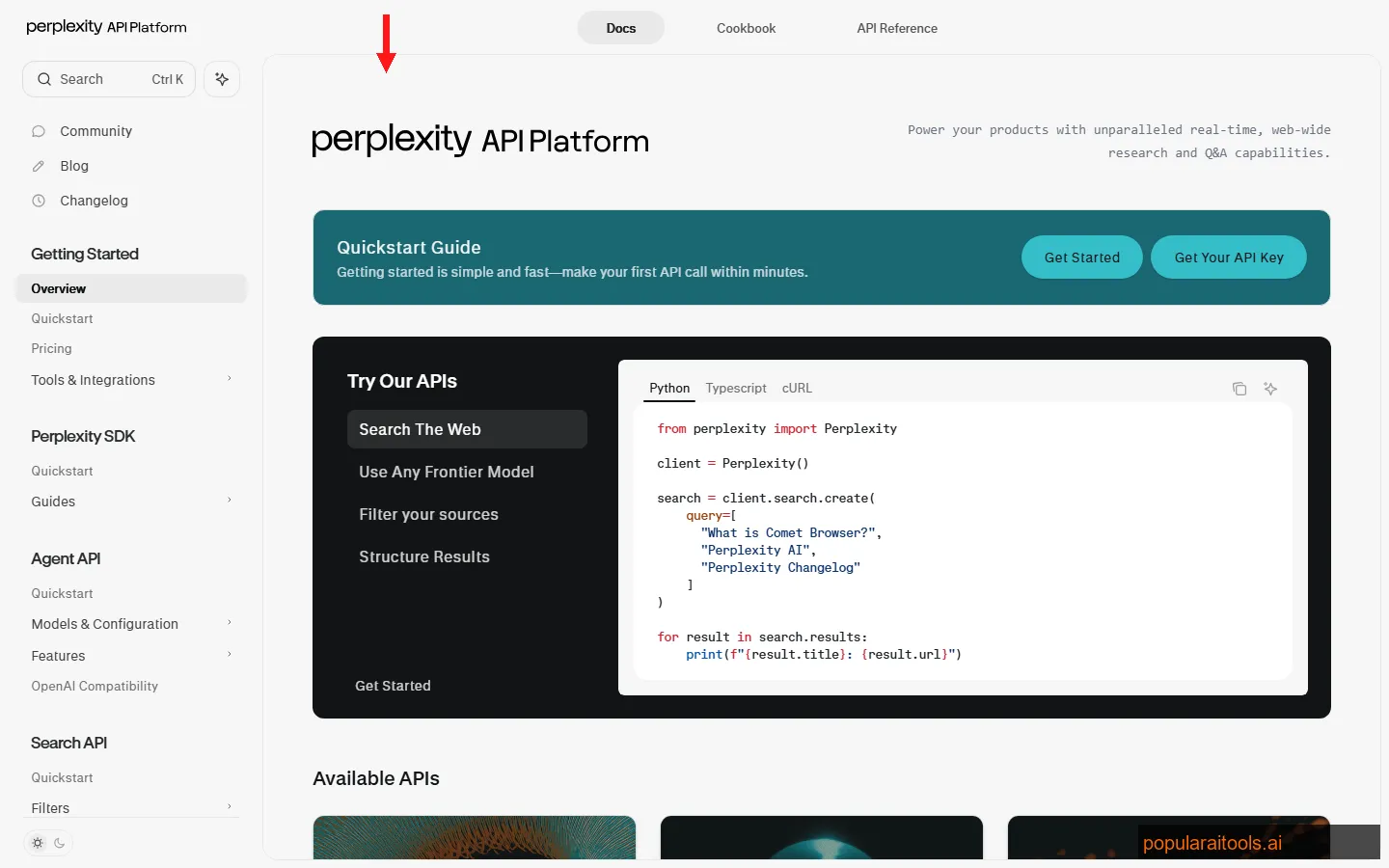Image resolution: width=1389 pixels, height=868 pixels.
Task: Open the Changelog clock icon
Action: point(39,200)
